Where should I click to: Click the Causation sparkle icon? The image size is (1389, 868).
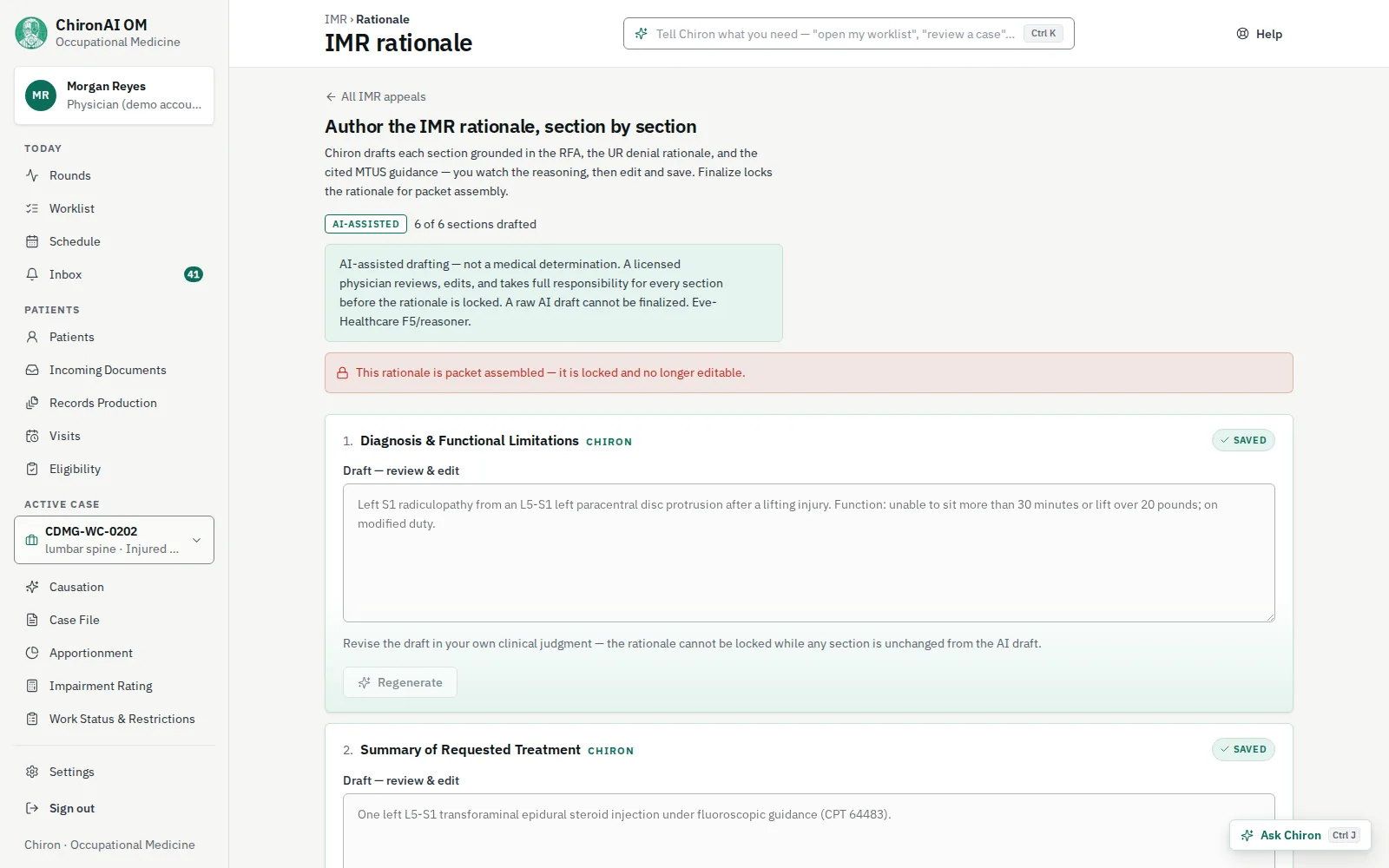coord(32,587)
